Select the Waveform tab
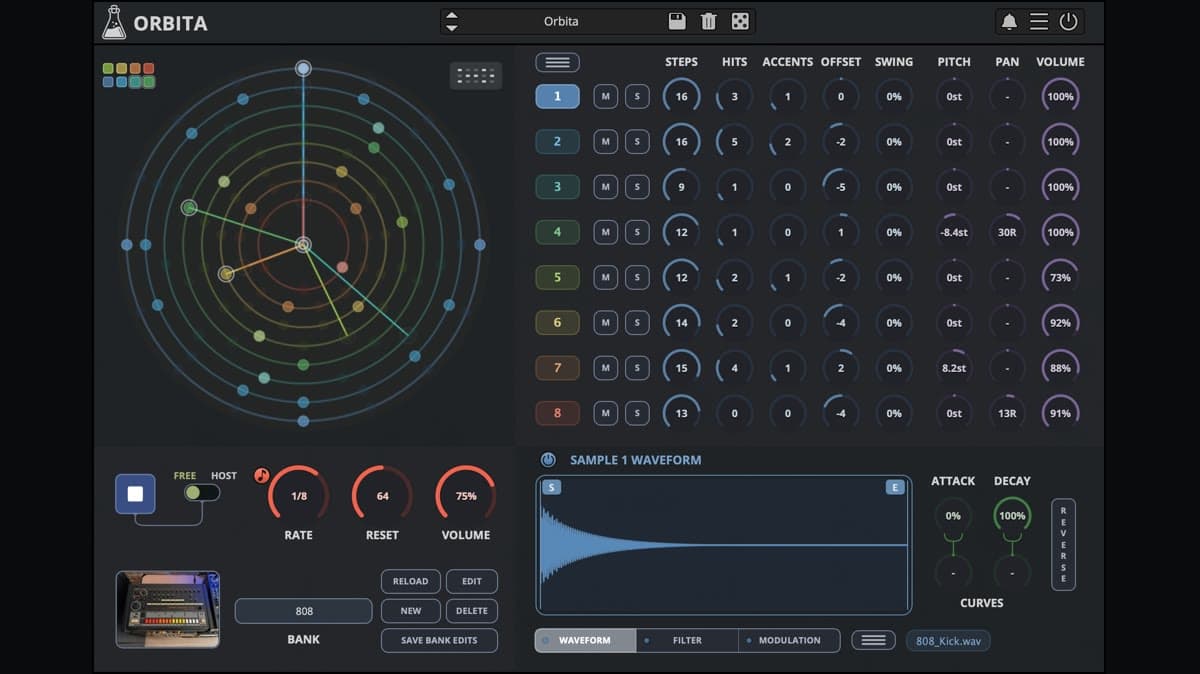This screenshot has height=674, width=1200. click(x=585, y=640)
